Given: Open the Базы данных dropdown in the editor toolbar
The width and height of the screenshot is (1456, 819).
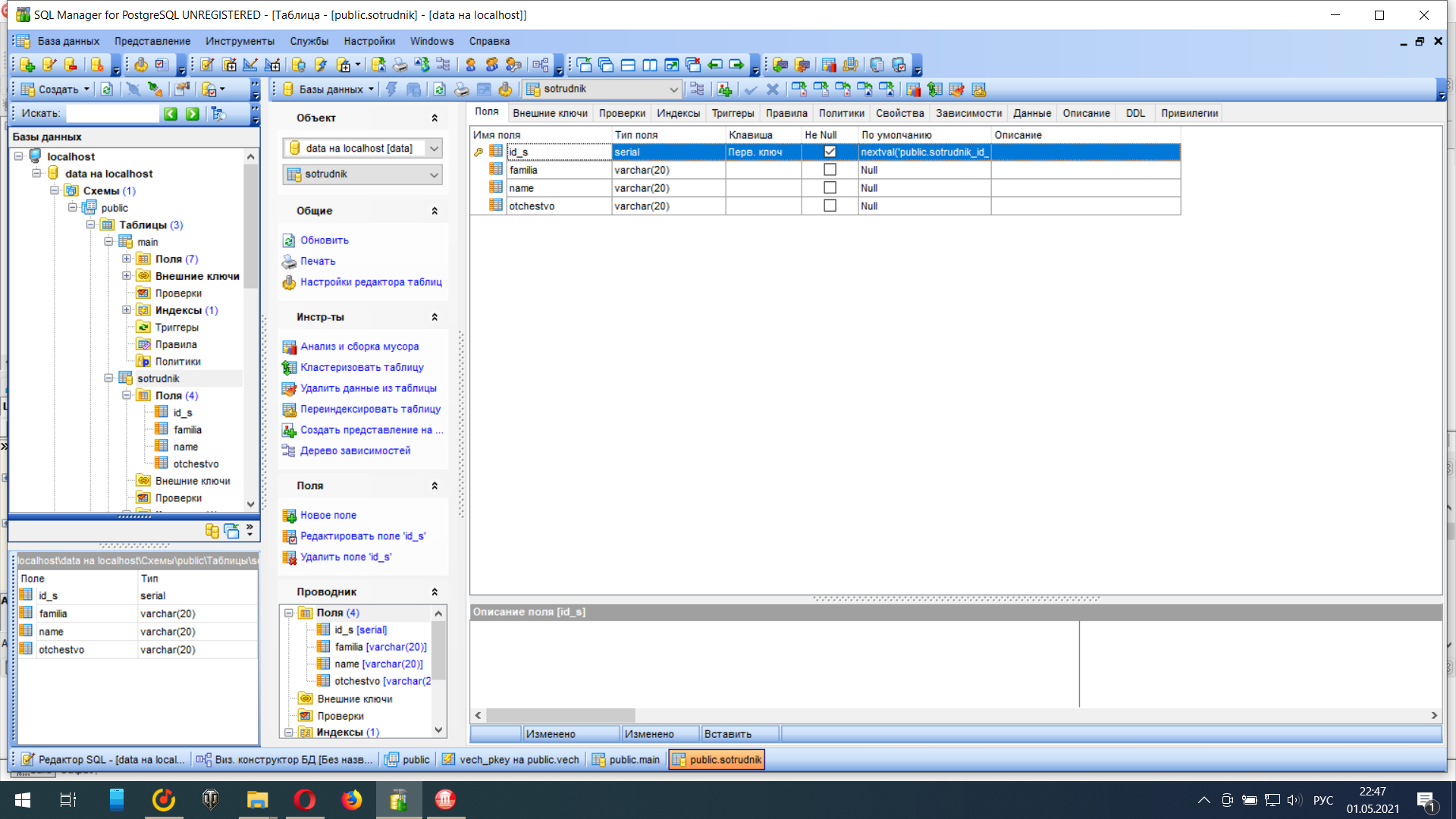Looking at the screenshot, I should click(329, 89).
